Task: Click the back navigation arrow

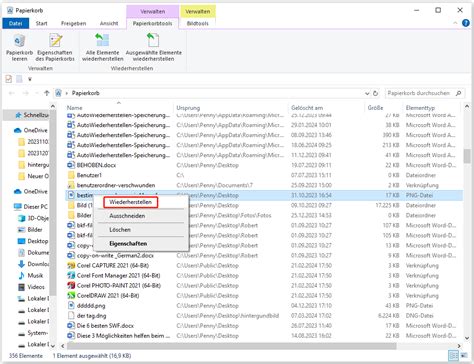Action: 12,93
